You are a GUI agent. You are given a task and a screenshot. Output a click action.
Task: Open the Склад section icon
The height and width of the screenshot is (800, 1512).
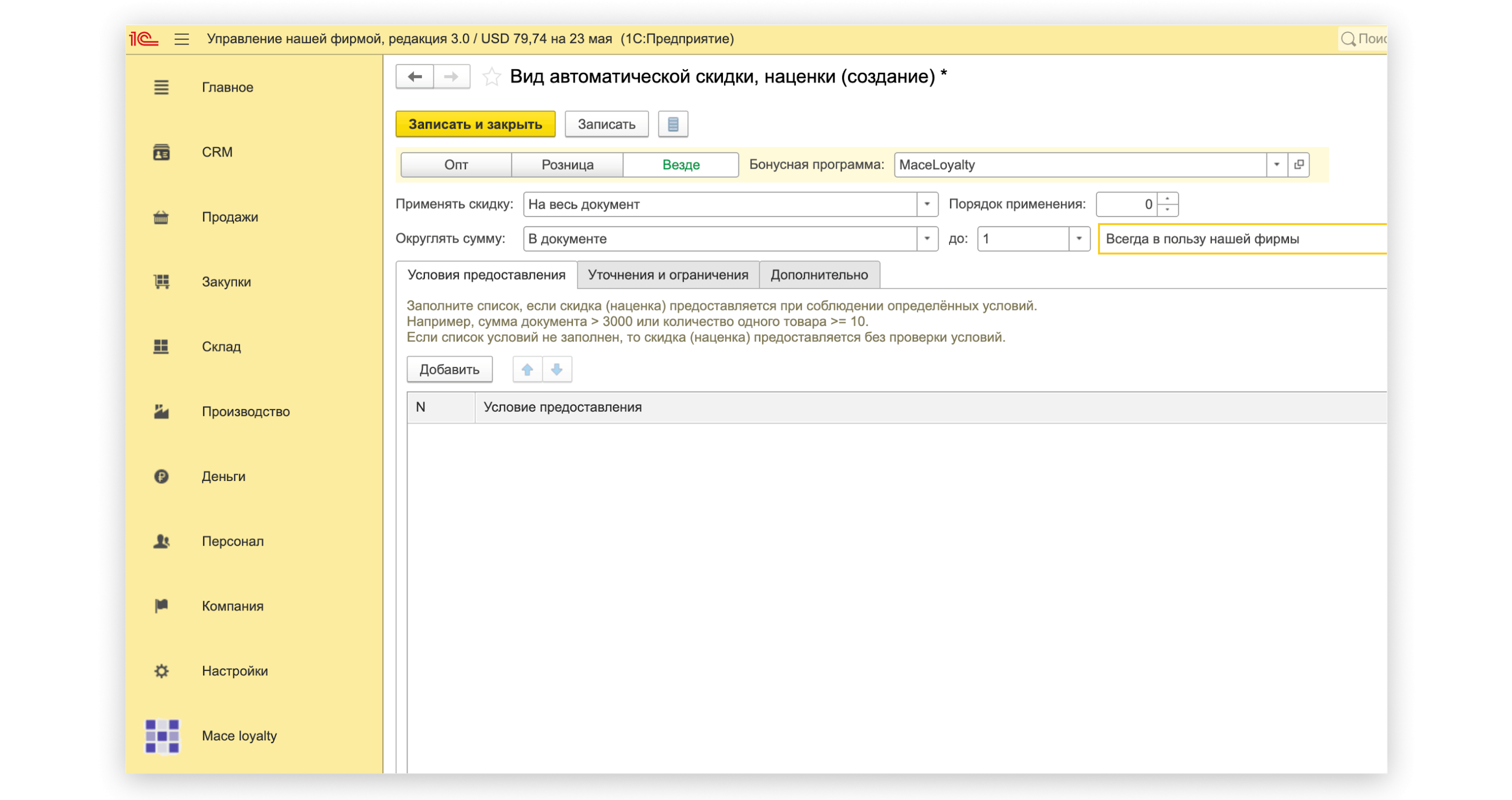point(161,347)
